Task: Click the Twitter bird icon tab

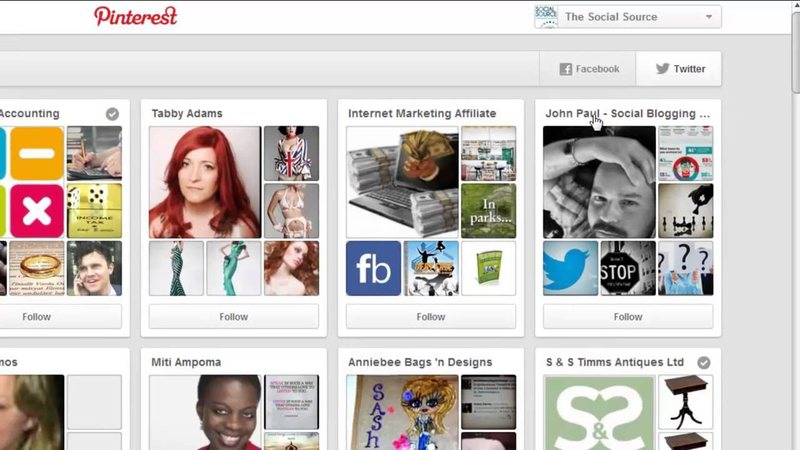Action: 662,69
